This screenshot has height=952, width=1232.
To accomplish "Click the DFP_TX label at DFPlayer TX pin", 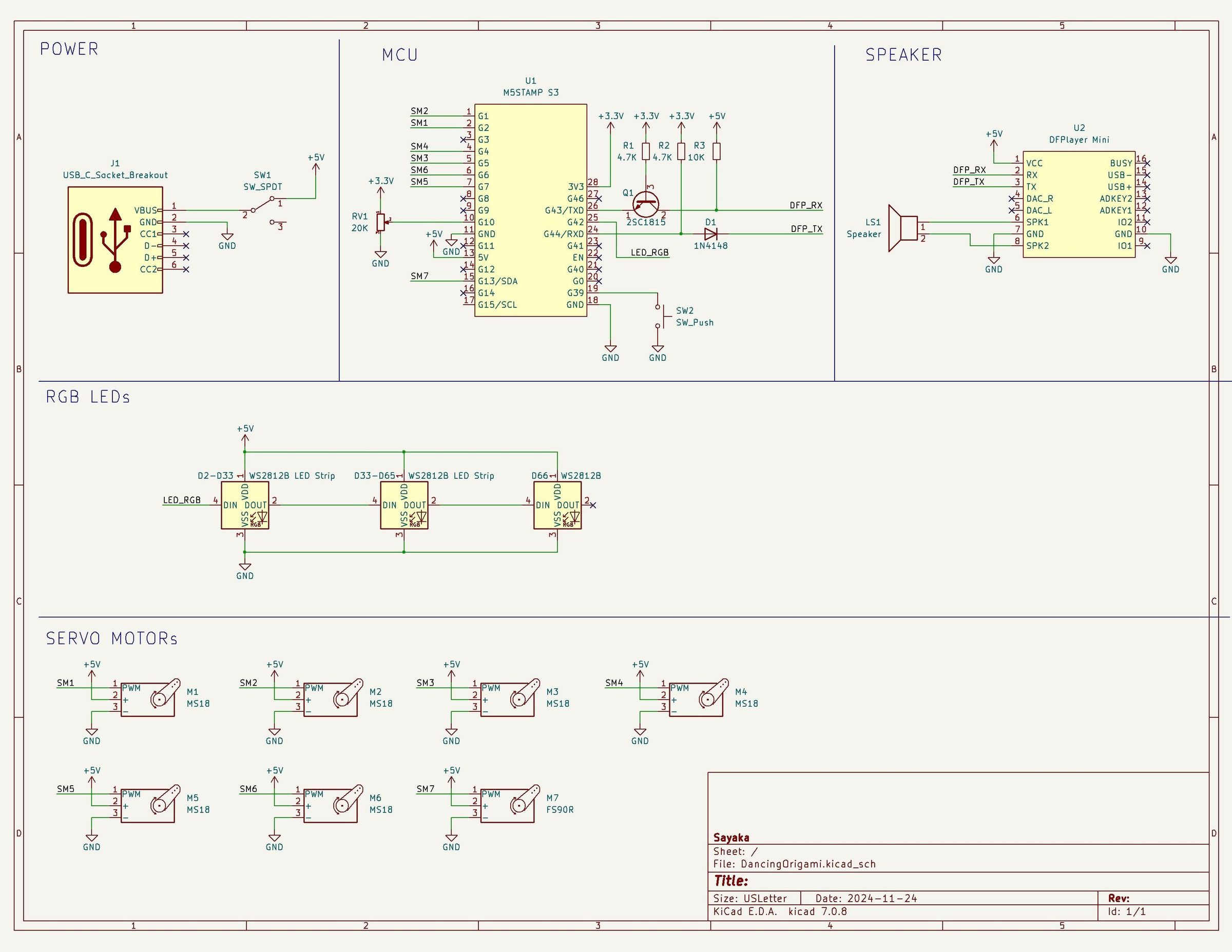I will (x=969, y=182).
